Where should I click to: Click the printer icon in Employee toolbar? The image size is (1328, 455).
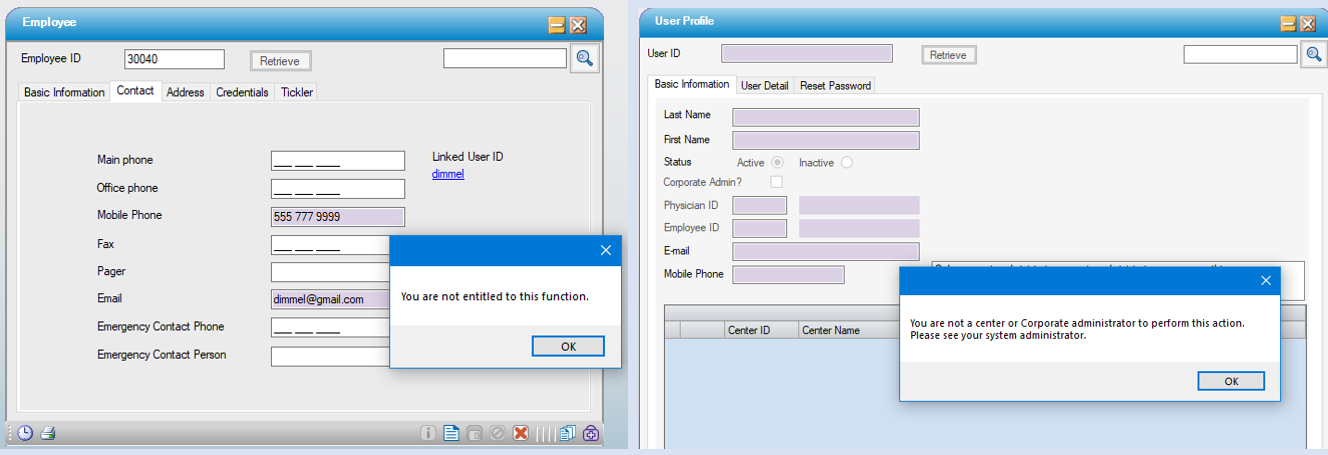(x=47, y=433)
